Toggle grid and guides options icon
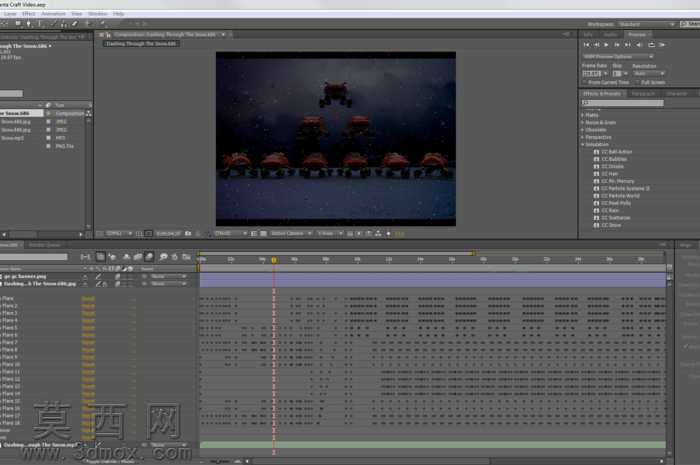The image size is (700, 465). (139, 233)
